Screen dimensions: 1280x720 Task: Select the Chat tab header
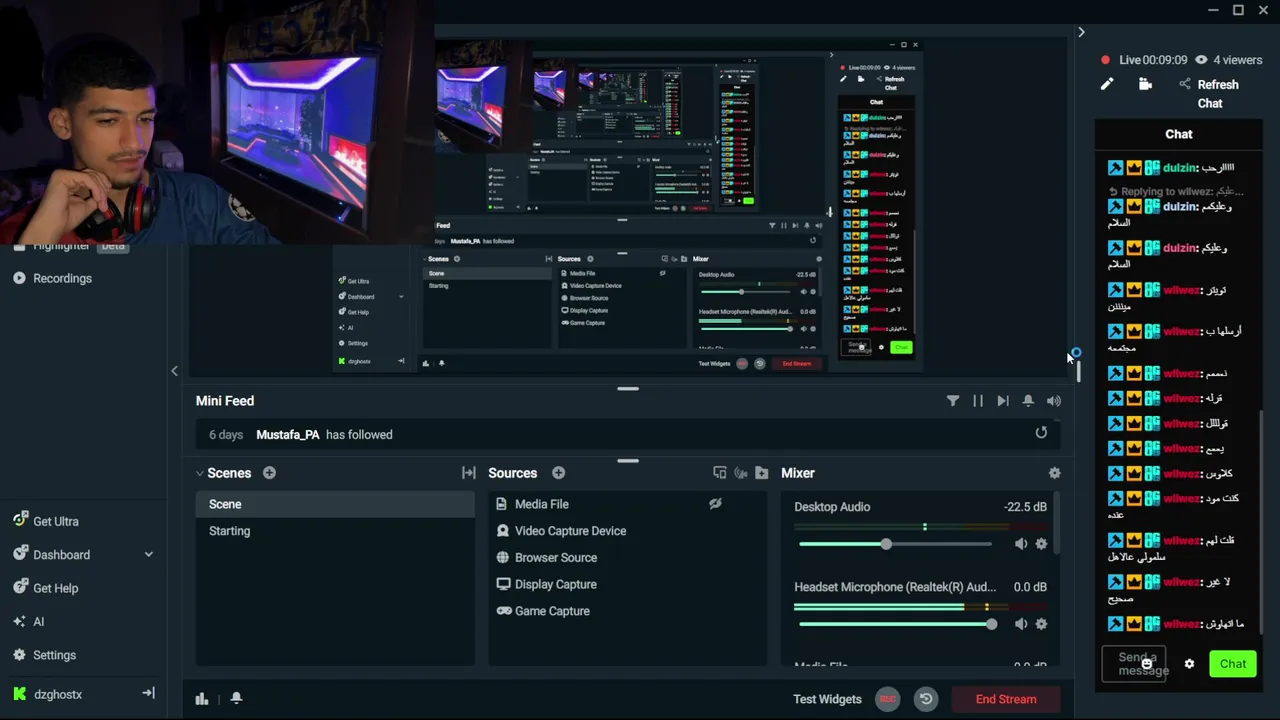tap(1179, 134)
